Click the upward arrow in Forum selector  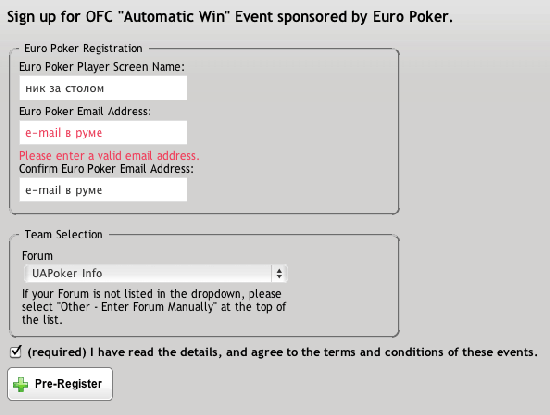[279, 270]
